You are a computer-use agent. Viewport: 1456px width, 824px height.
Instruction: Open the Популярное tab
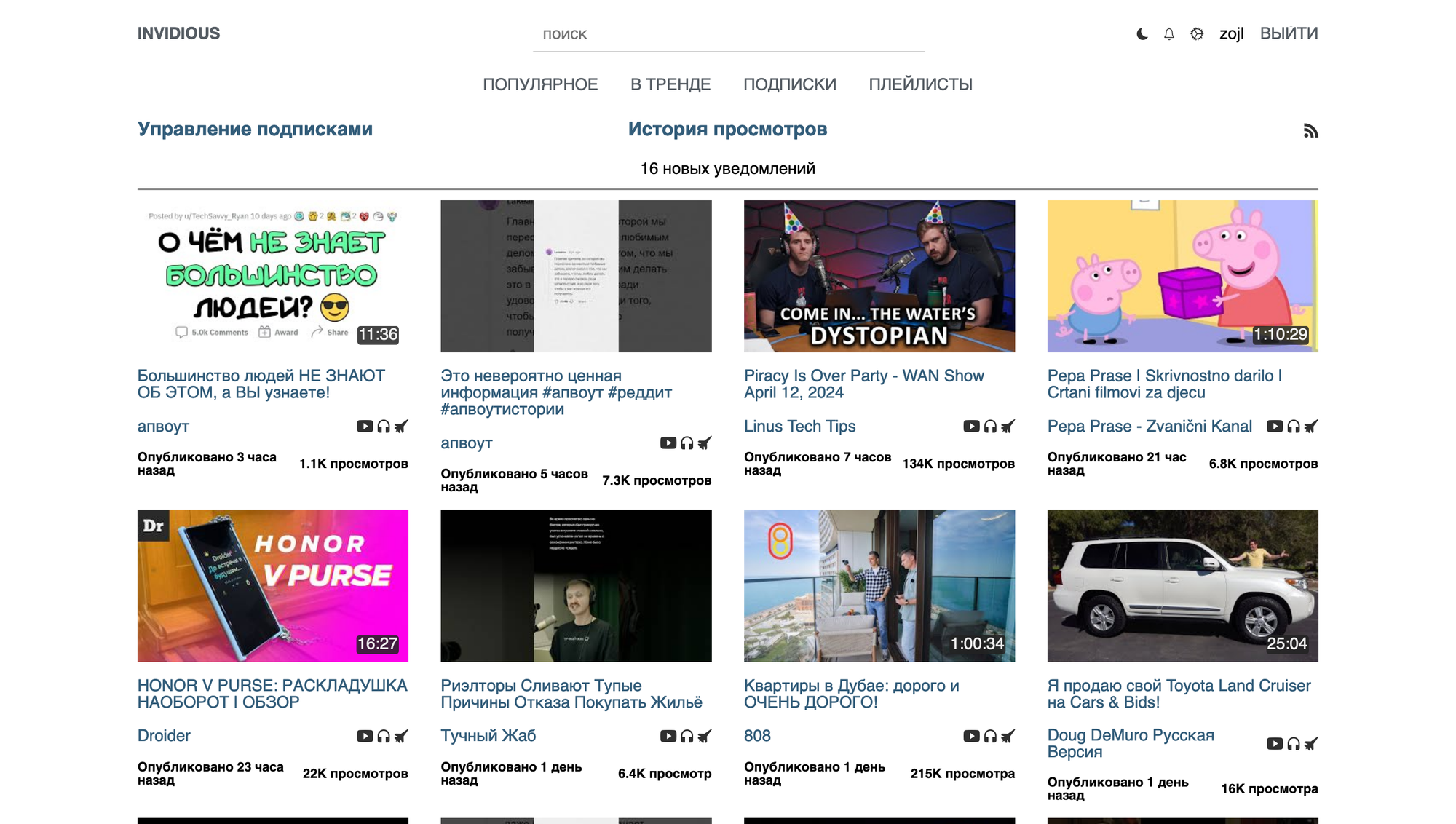(x=540, y=84)
